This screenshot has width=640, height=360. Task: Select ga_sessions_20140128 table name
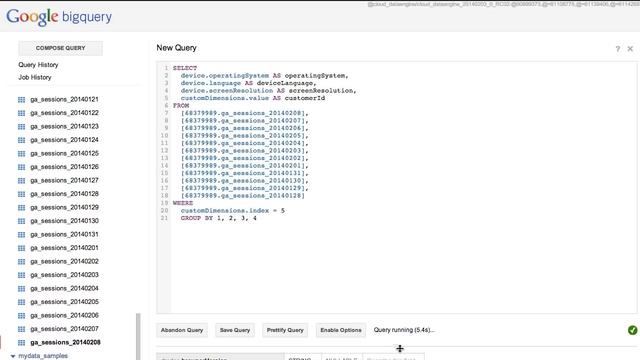pos(64,194)
